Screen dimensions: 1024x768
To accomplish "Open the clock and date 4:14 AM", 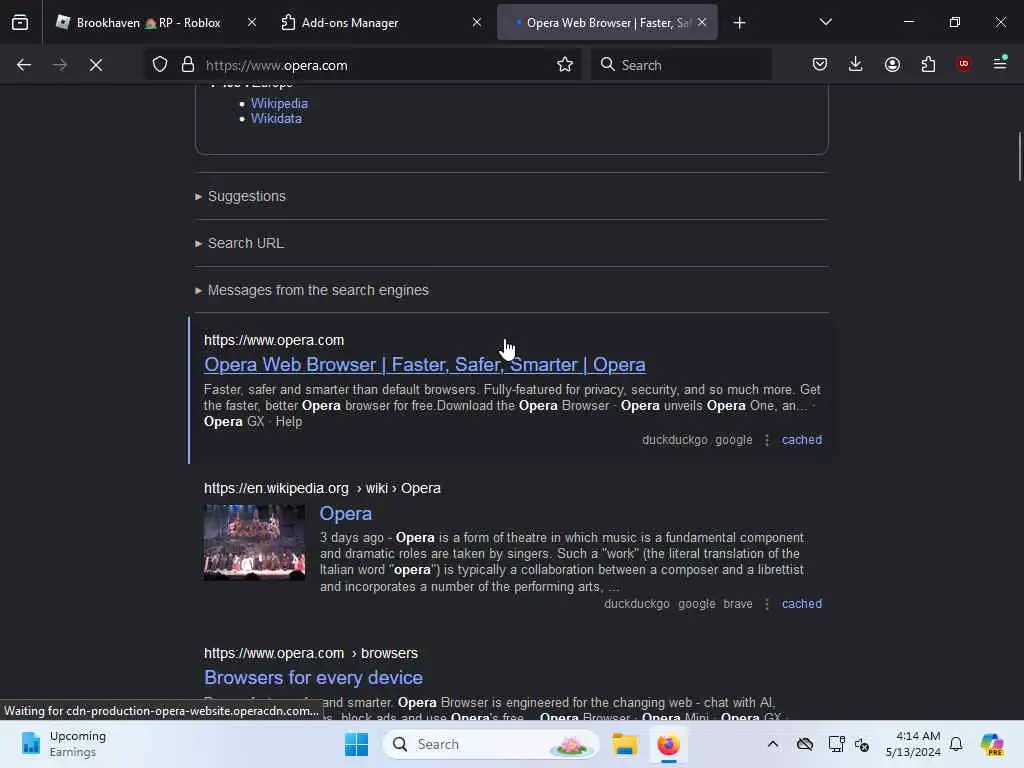I will click(913, 744).
